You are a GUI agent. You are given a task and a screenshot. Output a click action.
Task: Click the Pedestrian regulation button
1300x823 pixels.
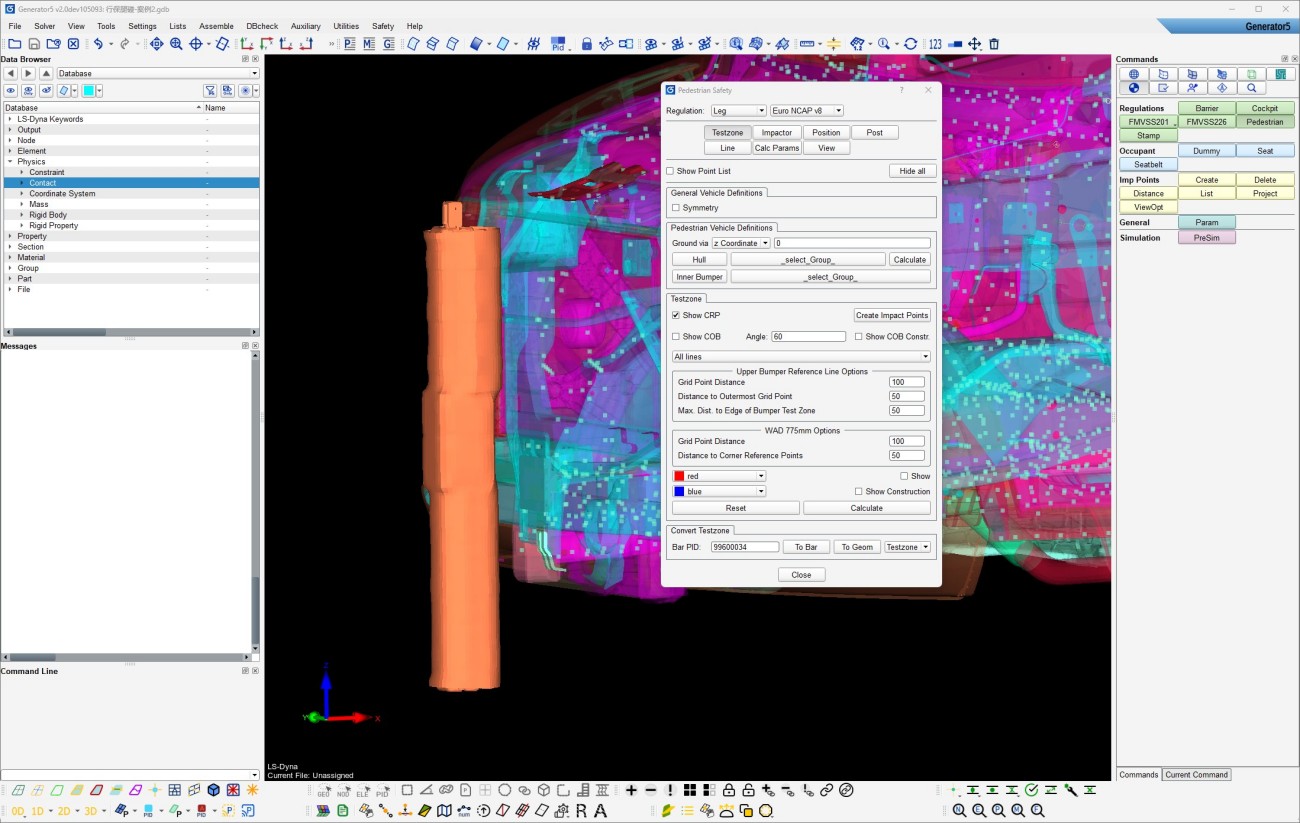coord(1265,122)
